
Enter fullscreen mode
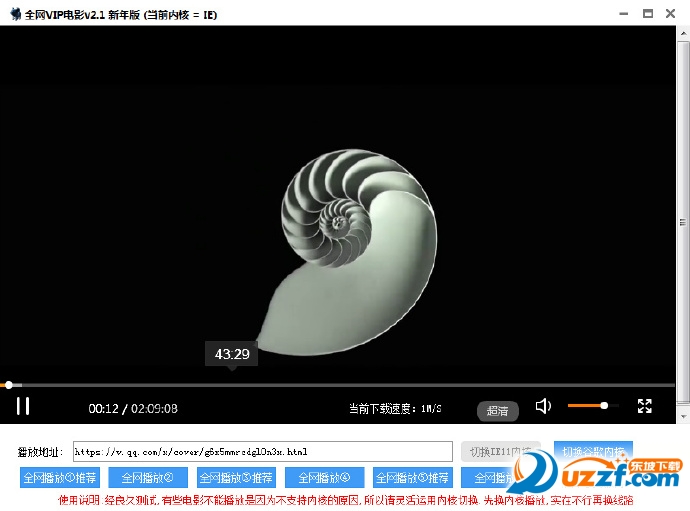(x=645, y=406)
